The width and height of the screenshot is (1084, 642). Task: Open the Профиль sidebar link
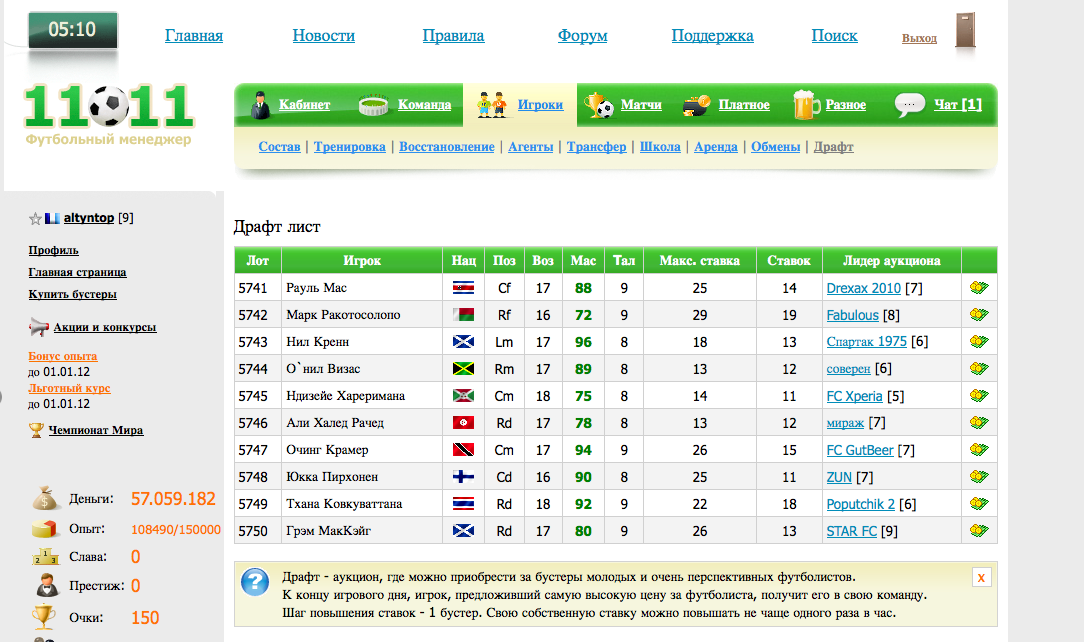pyautogui.click(x=53, y=250)
